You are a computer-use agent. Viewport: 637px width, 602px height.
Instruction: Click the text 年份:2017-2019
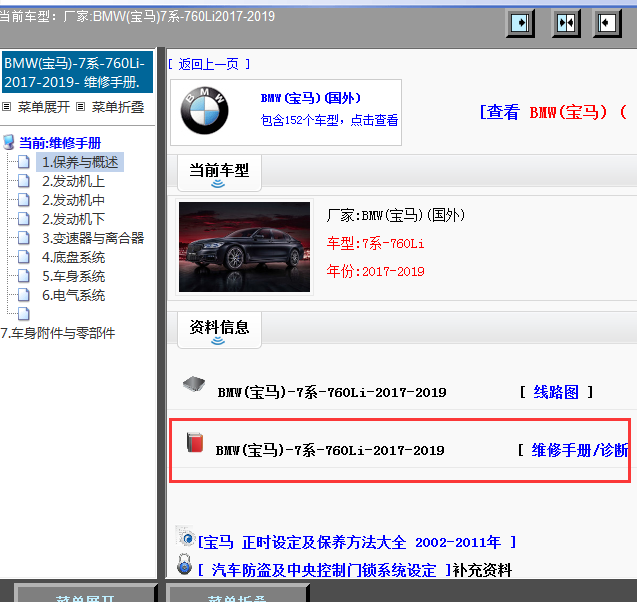click(x=376, y=271)
